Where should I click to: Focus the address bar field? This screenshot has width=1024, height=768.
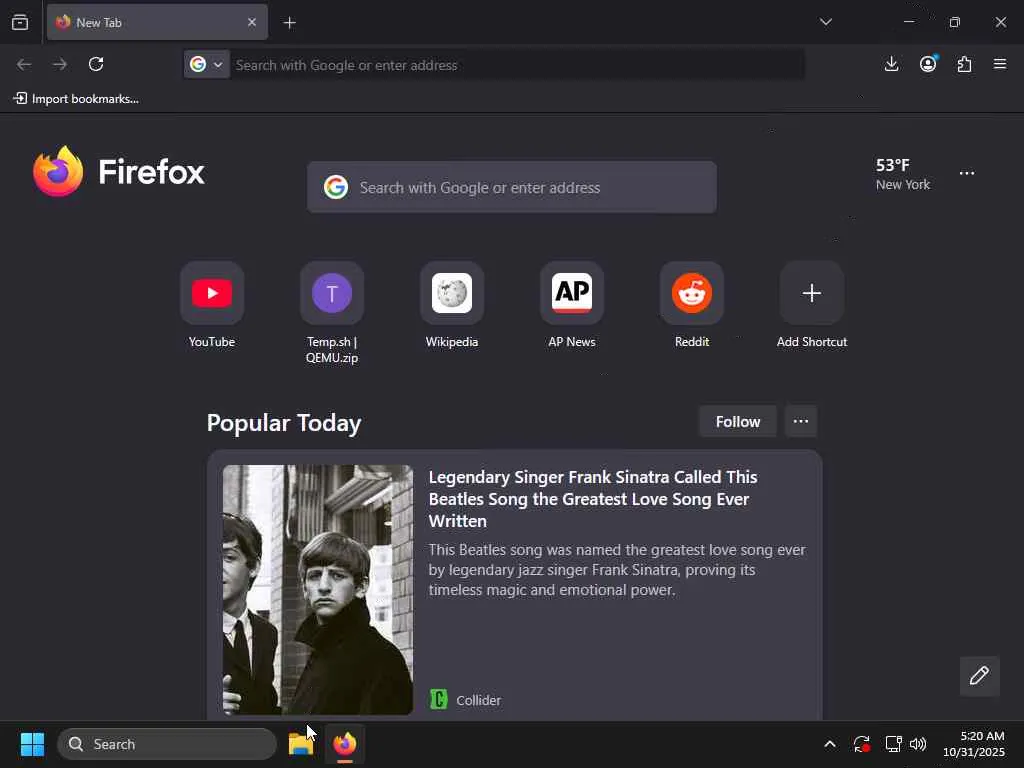[516, 65]
